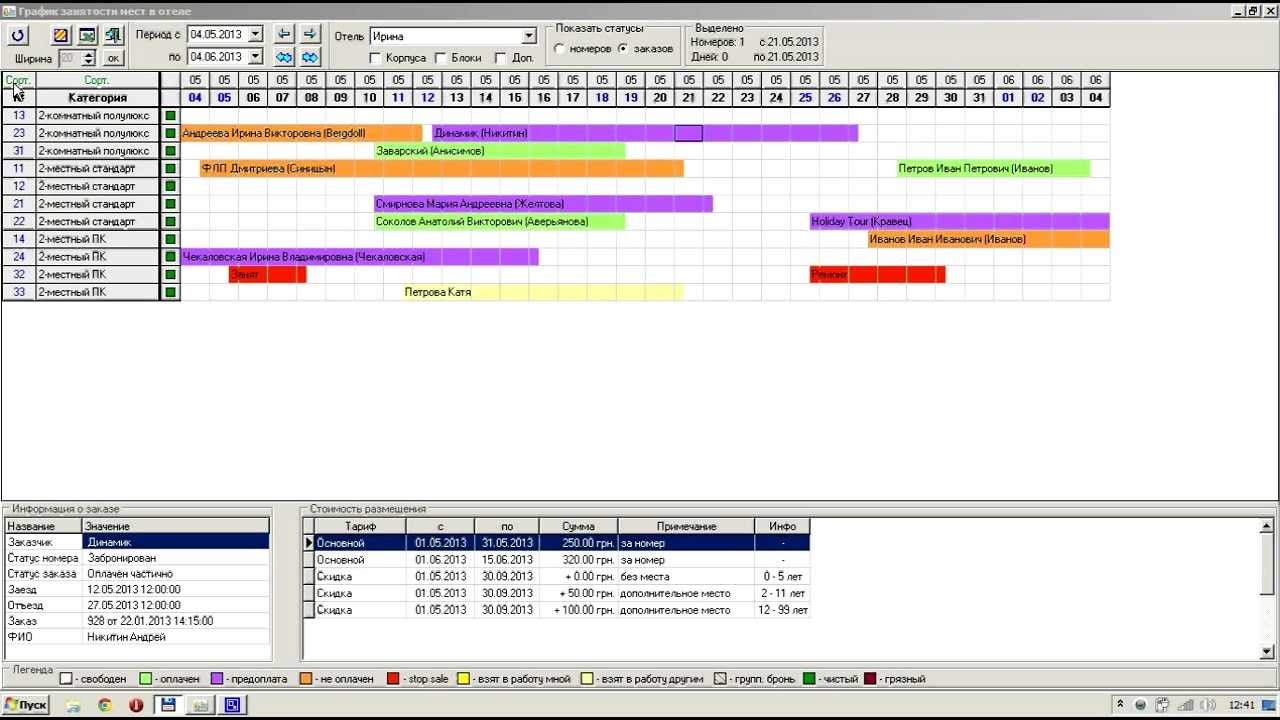Select the номеров status radio button

pos(560,48)
